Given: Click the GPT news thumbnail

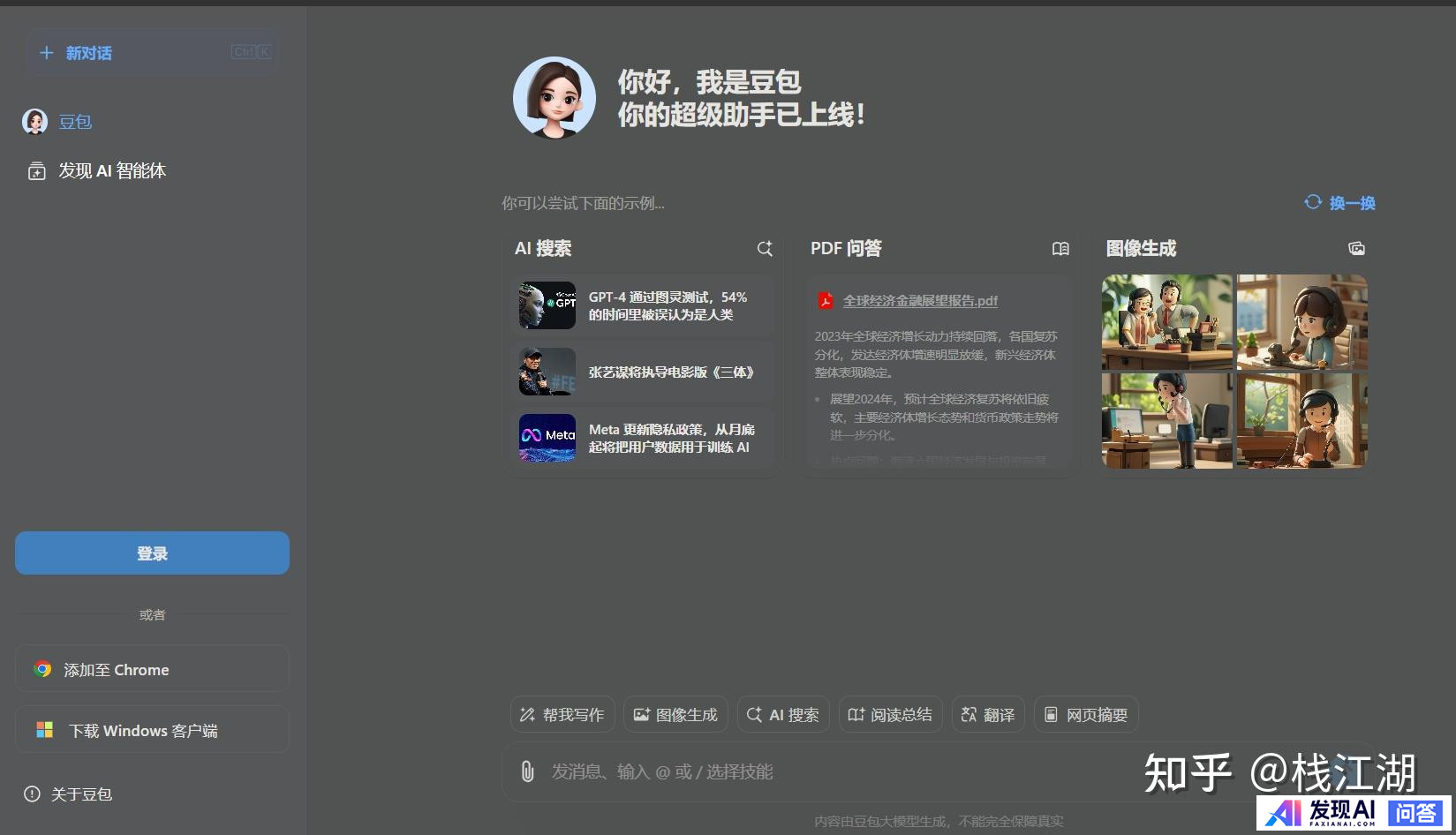Looking at the screenshot, I should (547, 305).
